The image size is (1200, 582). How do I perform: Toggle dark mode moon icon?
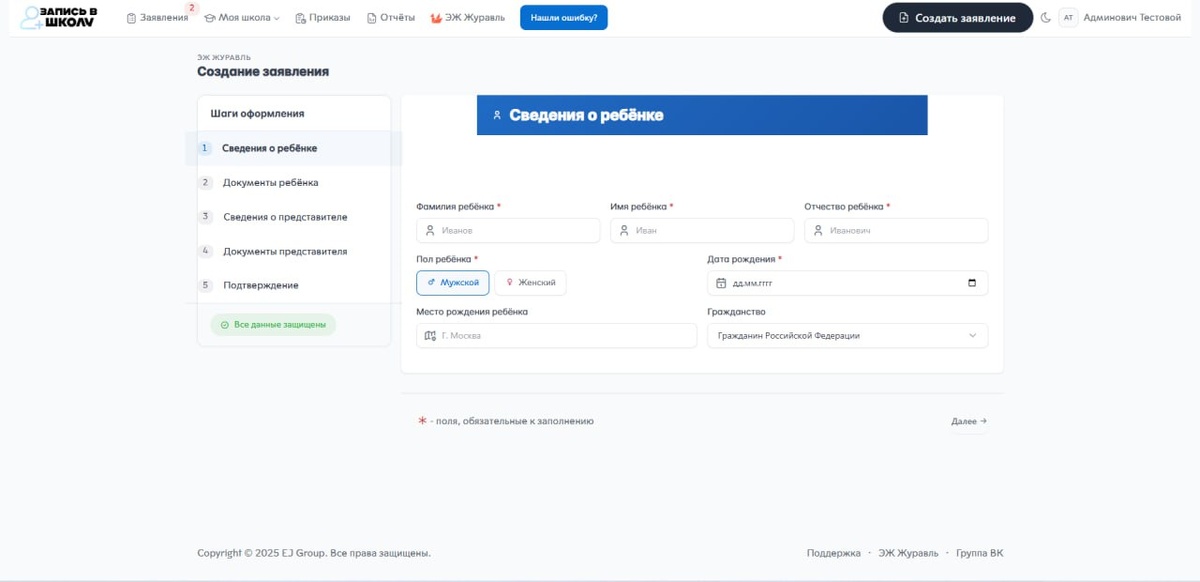click(1046, 18)
